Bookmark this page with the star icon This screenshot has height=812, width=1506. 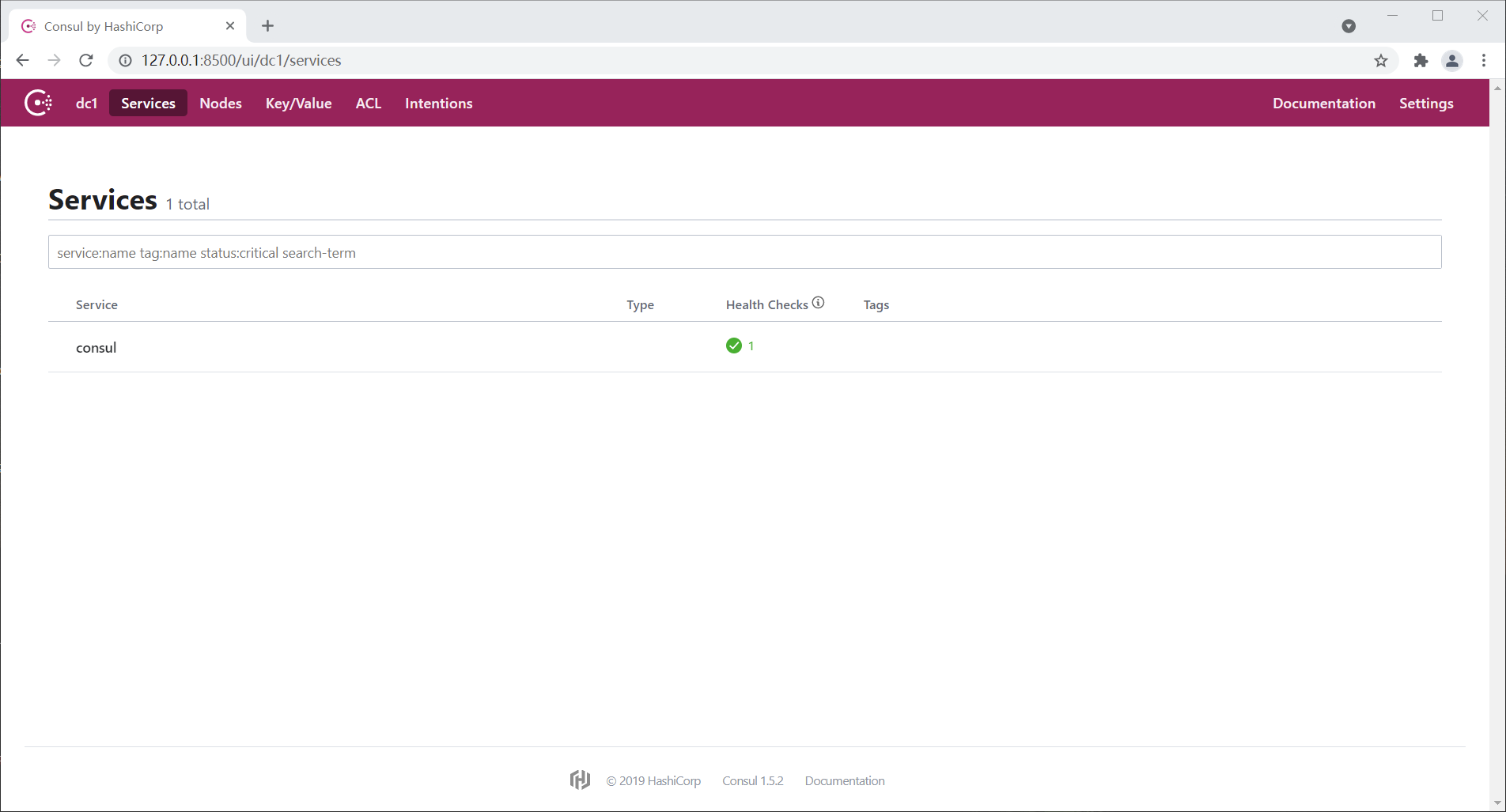tap(1381, 61)
